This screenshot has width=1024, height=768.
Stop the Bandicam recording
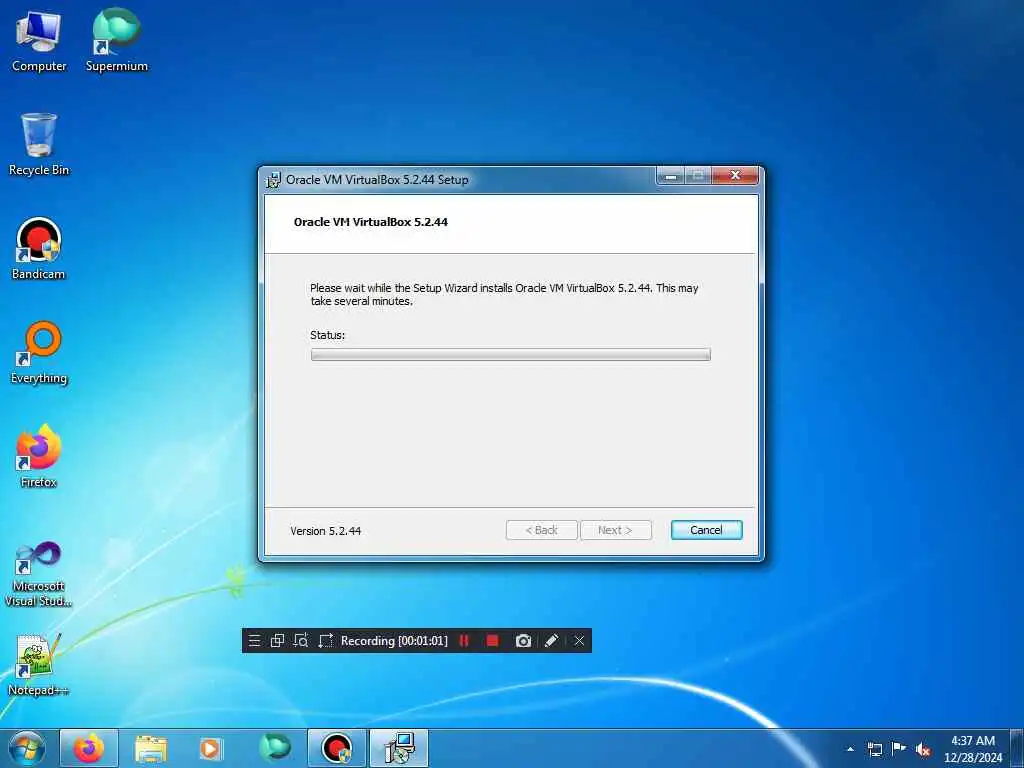[492, 641]
